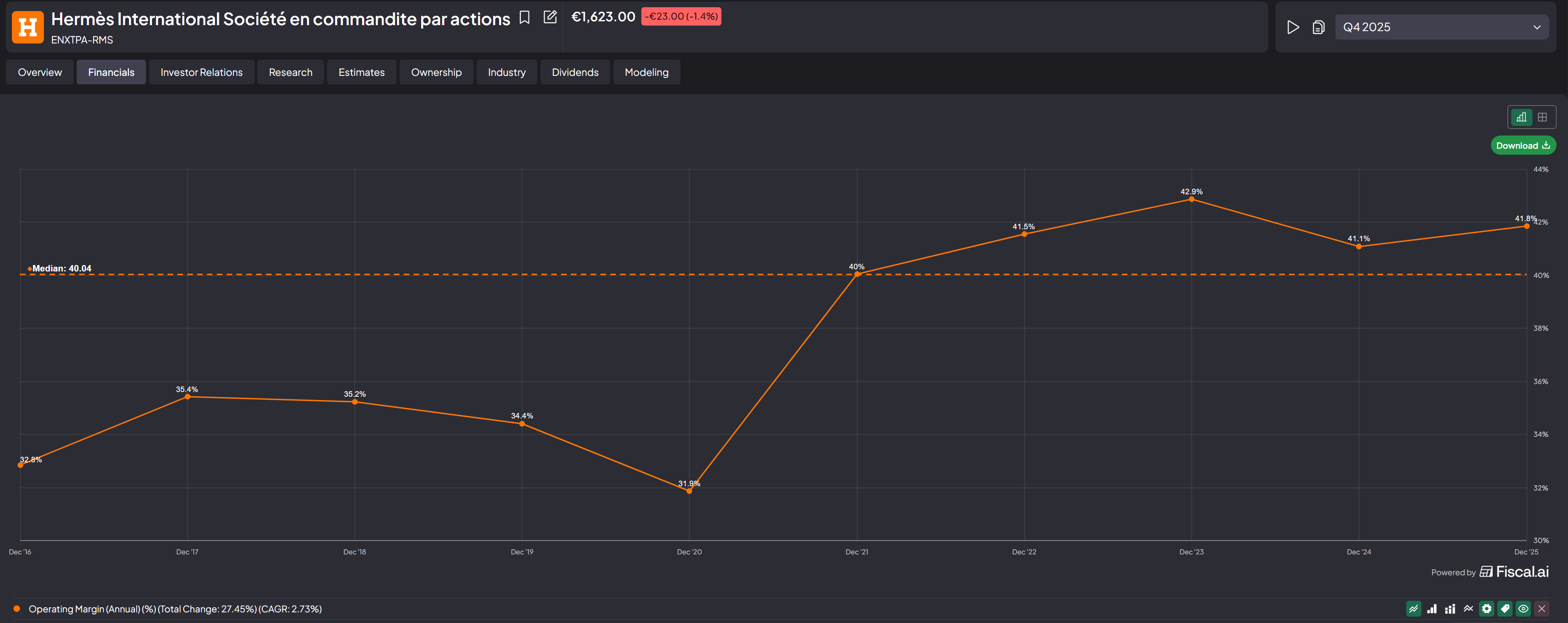The height and width of the screenshot is (623, 1568).
Task: Switch series to line chart type
Action: 1413,609
